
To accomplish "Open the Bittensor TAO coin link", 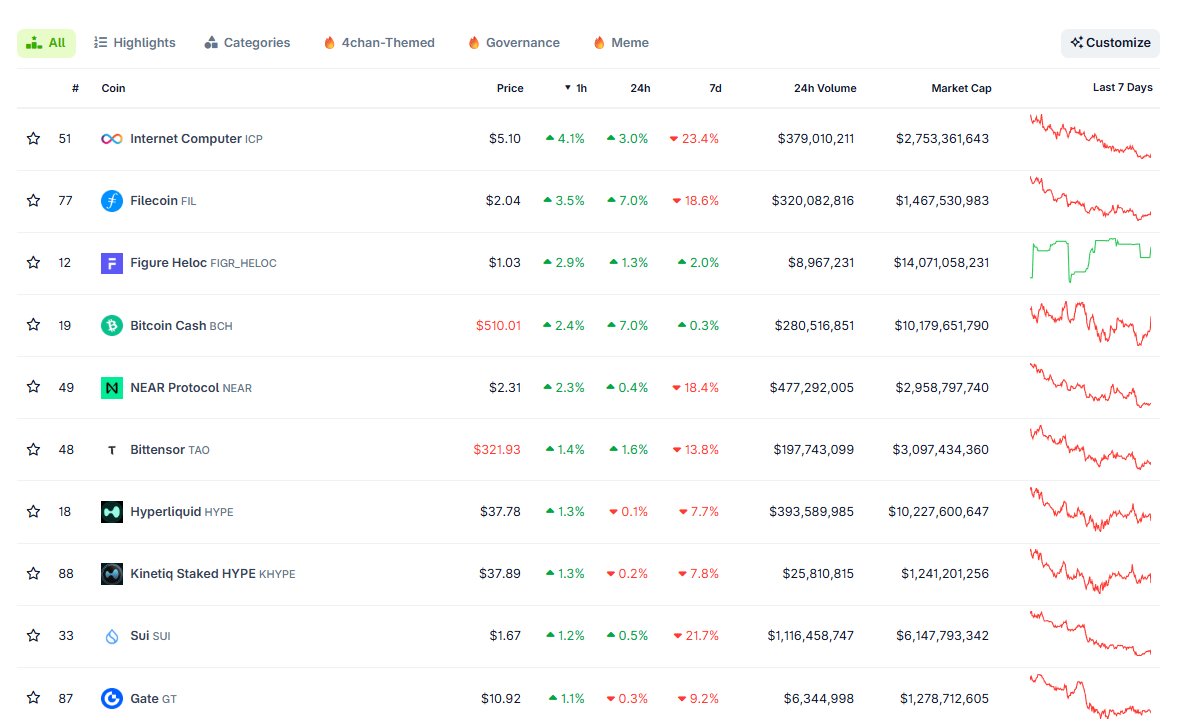I will click(170, 450).
